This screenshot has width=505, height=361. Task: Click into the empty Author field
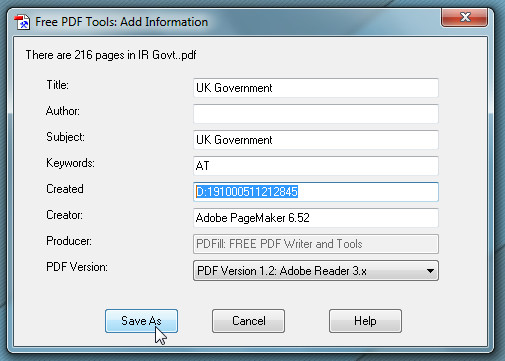316,114
